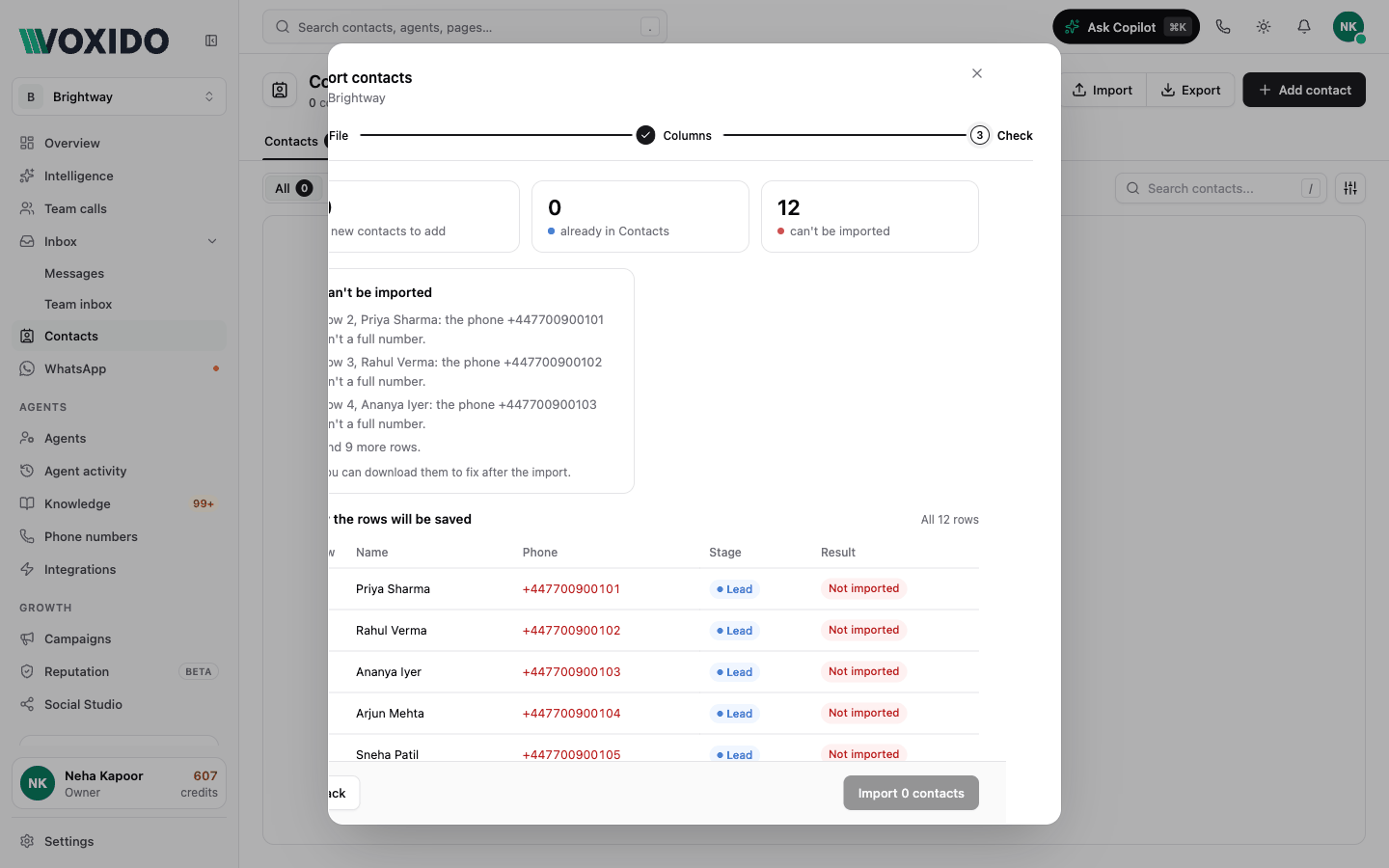Click the 12 can't be imported card
Image resolution: width=1389 pixels, height=868 pixels.
point(870,217)
